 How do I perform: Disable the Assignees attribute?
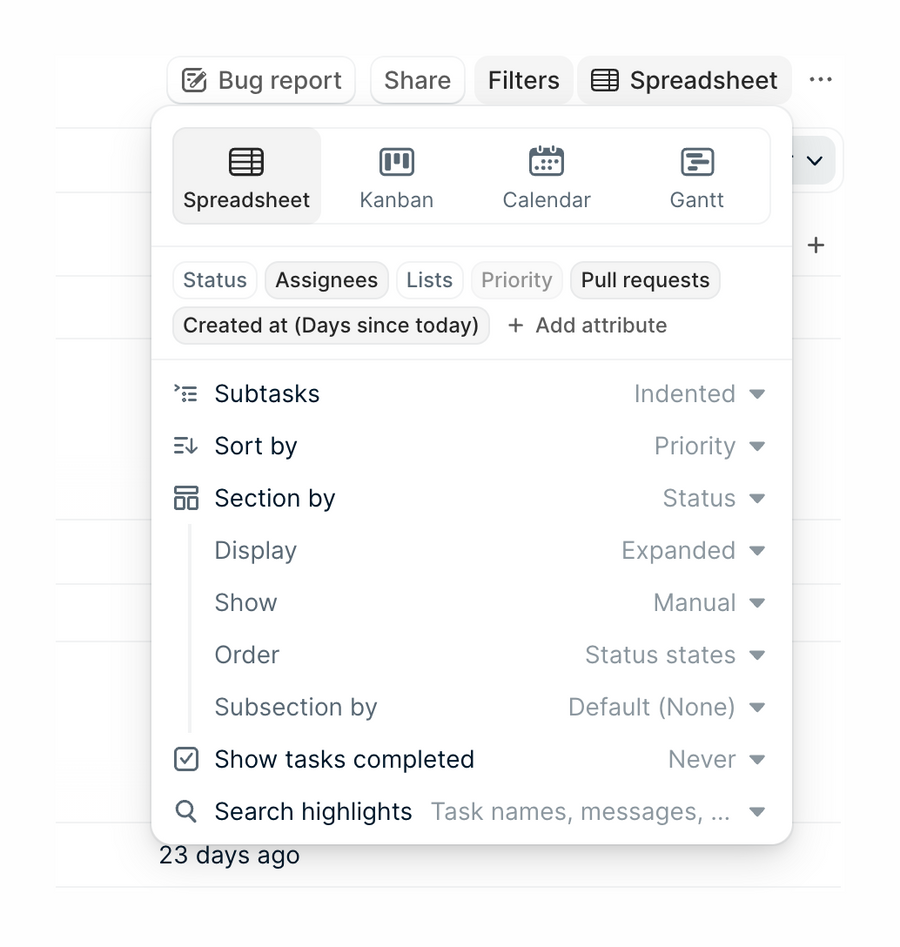326,280
